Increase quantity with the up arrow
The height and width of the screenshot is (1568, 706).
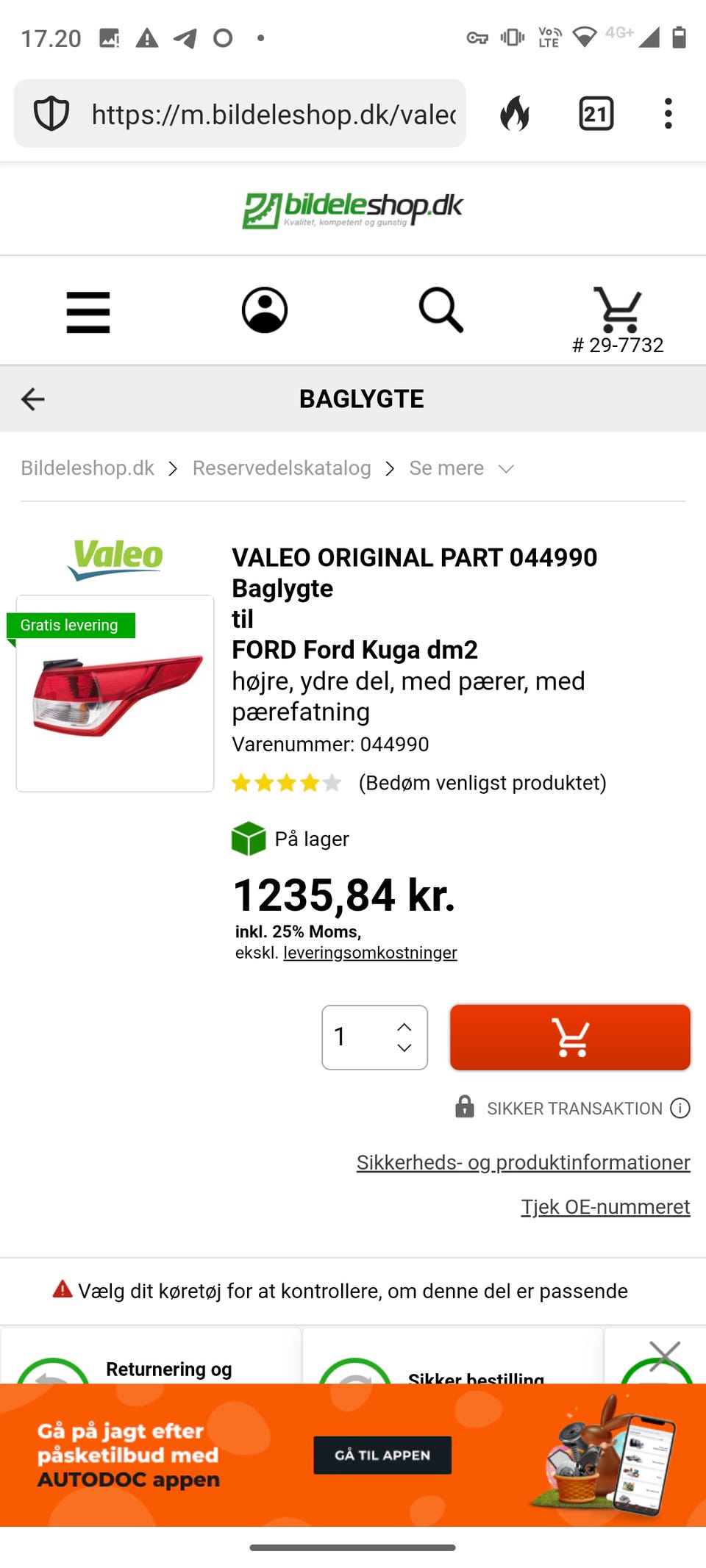404,1027
